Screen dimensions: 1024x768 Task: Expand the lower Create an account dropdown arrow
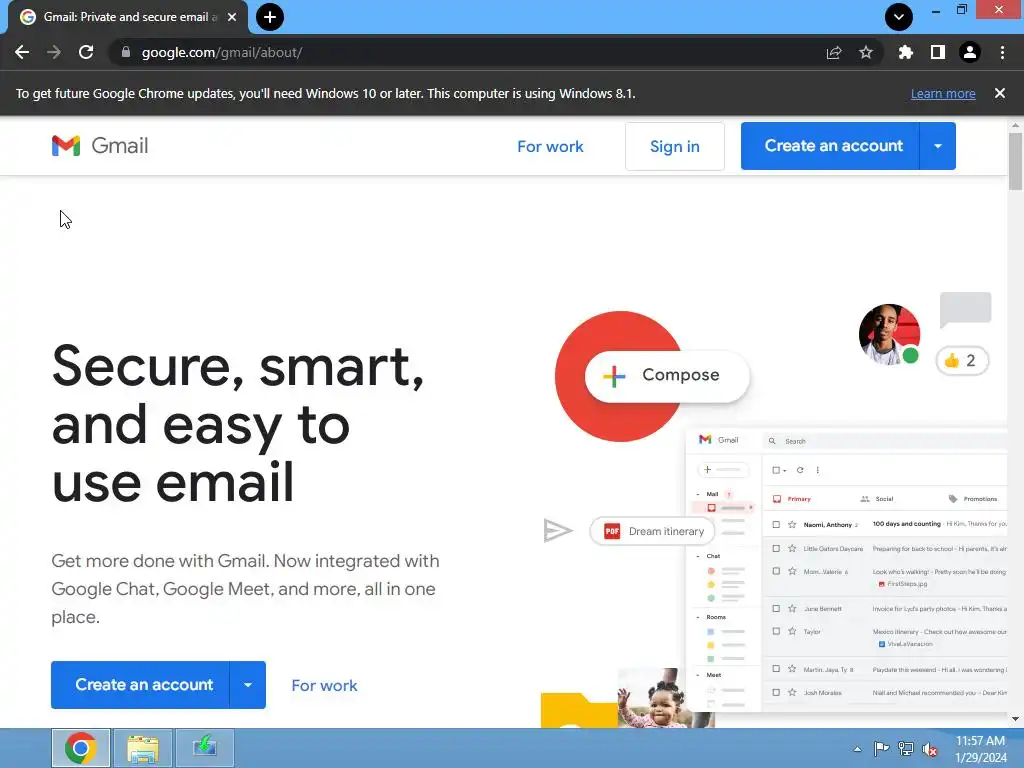248,684
